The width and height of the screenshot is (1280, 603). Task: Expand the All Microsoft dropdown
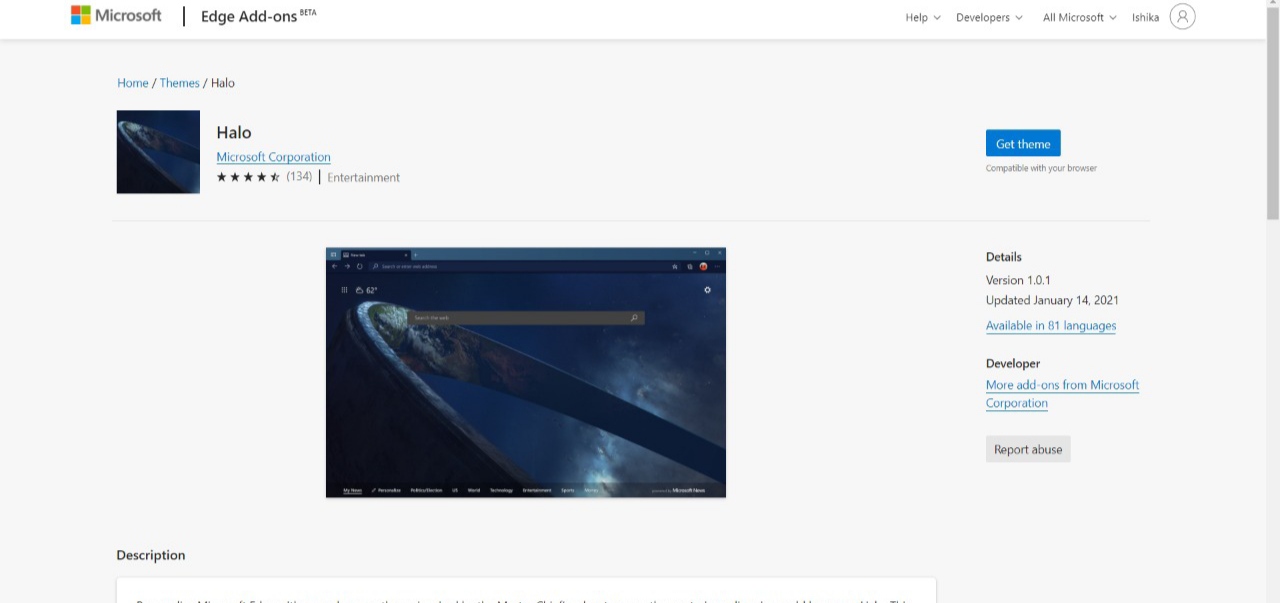pos(1079,17)
